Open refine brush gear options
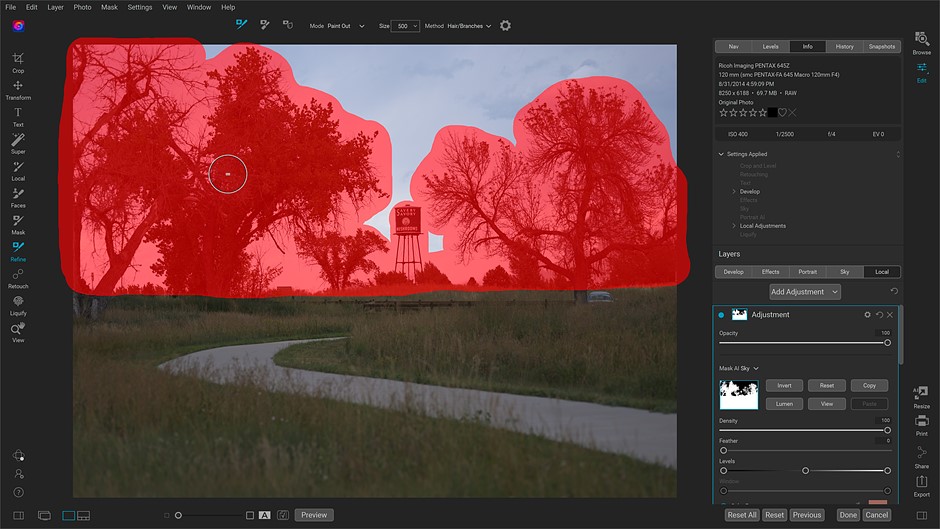Viewport: 940px width, 529px height. (x=505, y=26)
